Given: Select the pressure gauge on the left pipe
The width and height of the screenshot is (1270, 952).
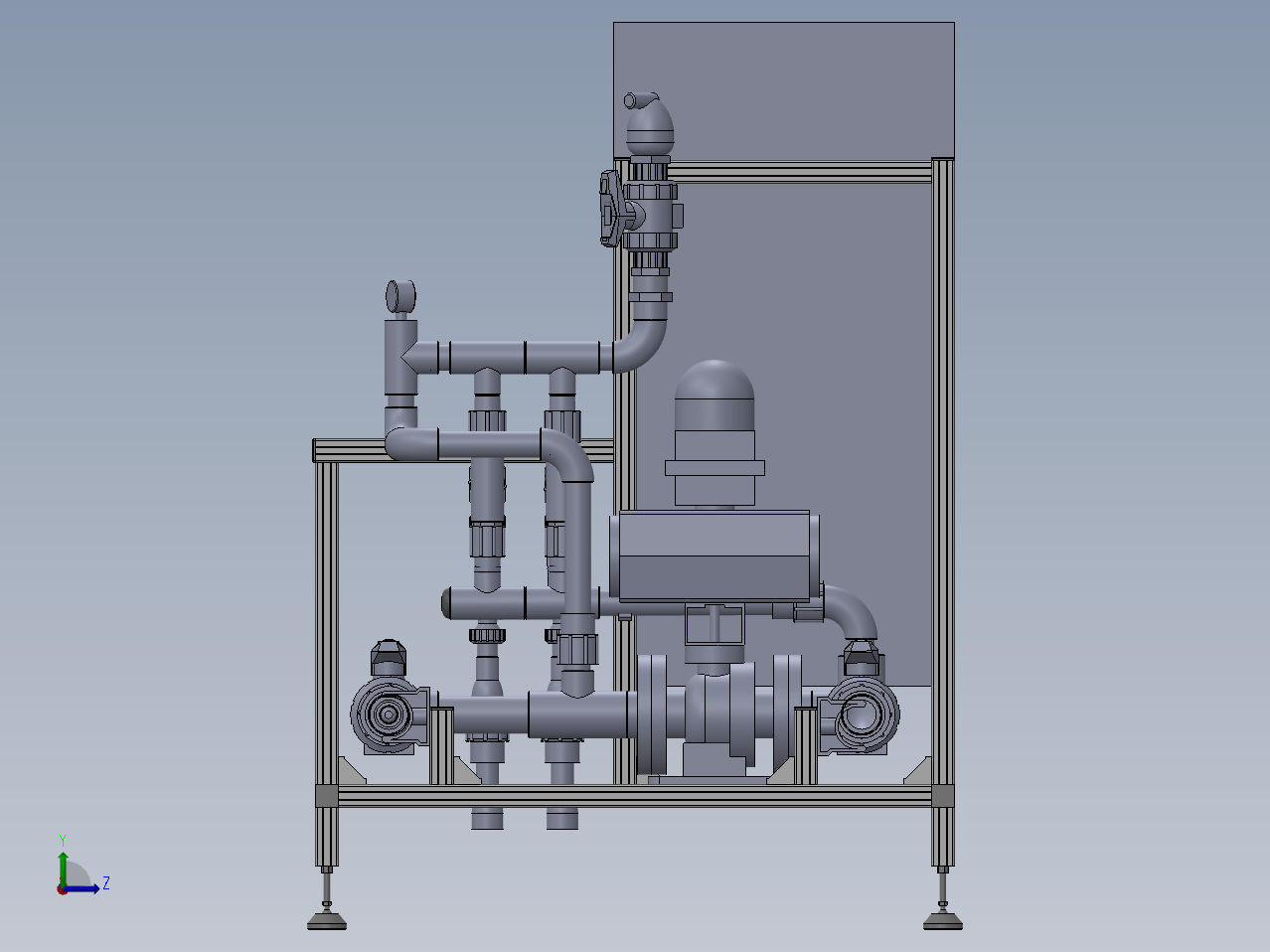Looking at the screenshot, I should (400, 296).
